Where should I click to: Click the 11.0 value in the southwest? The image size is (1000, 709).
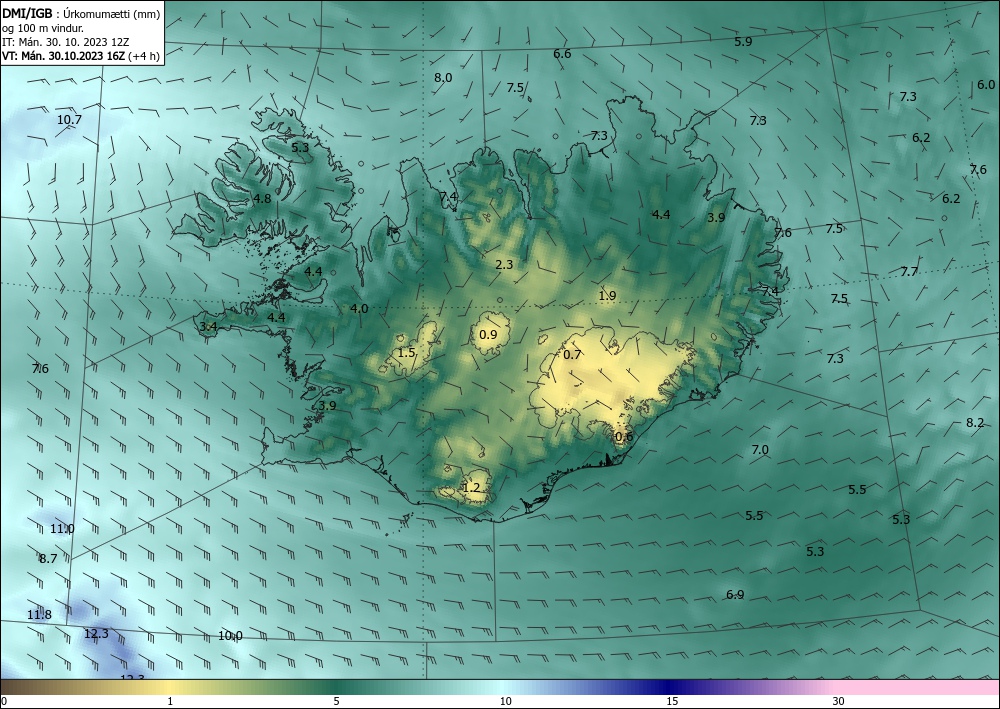[x=62, y=529]
